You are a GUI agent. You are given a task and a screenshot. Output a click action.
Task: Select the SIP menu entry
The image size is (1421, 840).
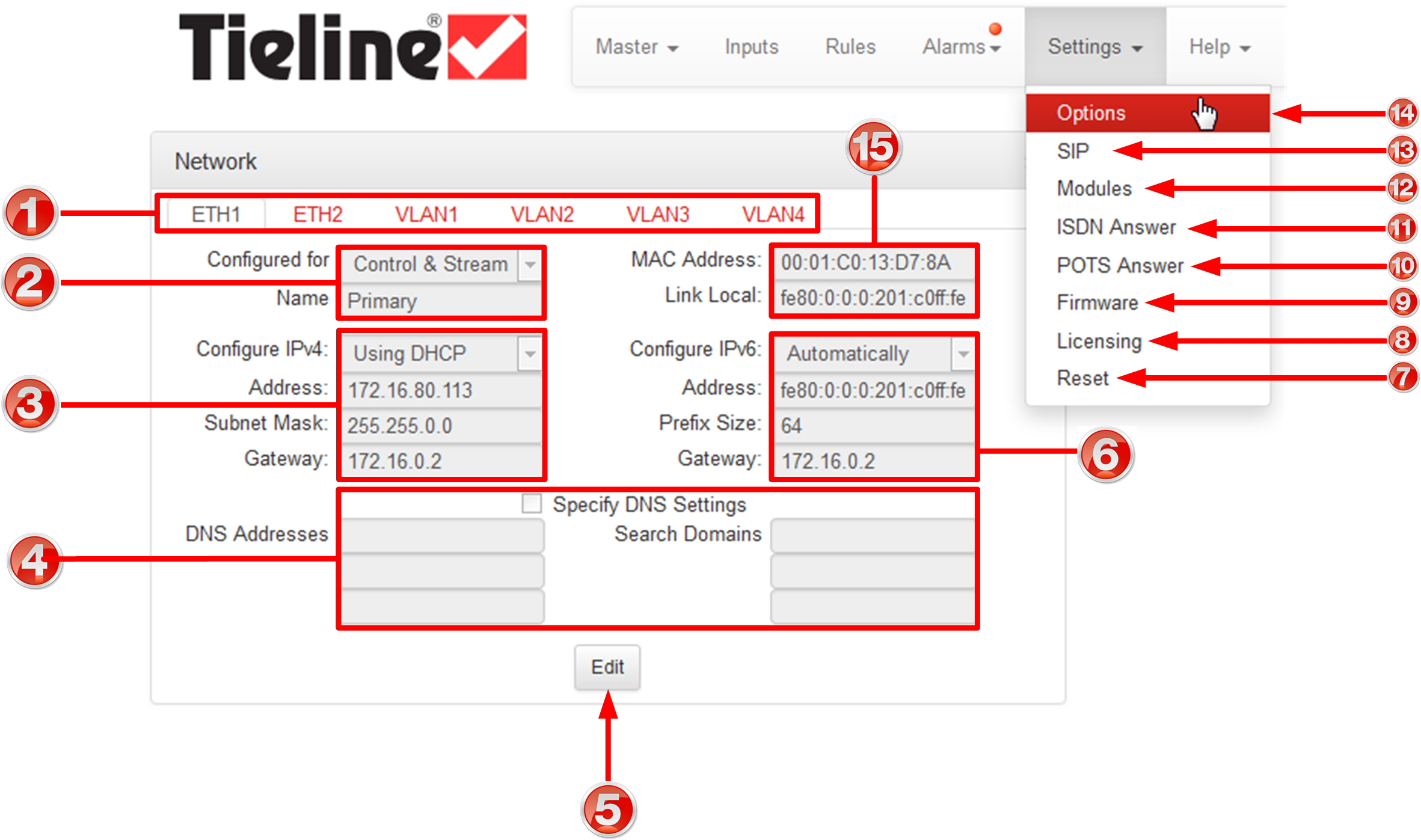tap(1073, 151)
